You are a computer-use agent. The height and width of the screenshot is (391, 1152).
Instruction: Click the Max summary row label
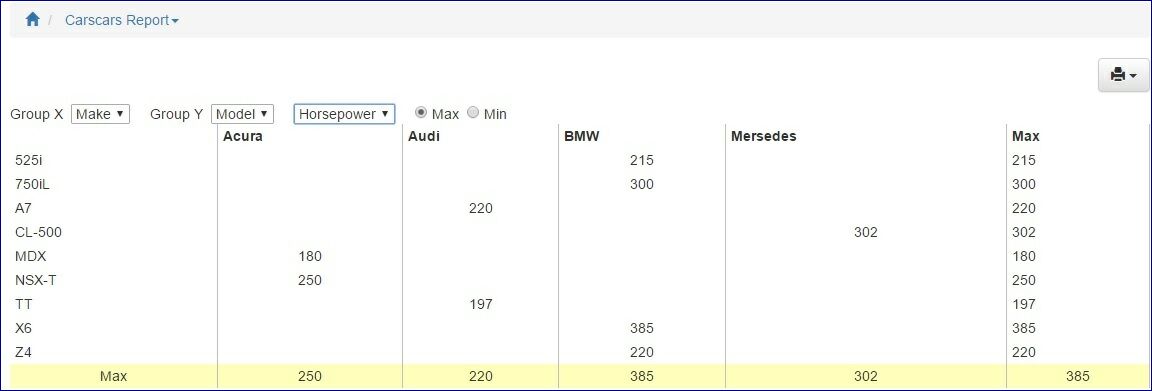[114, 376]
